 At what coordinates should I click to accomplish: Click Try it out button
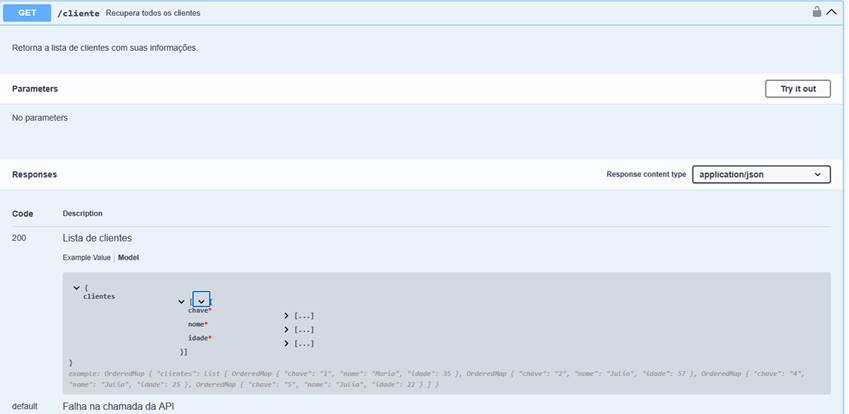(x=797, y=89)
